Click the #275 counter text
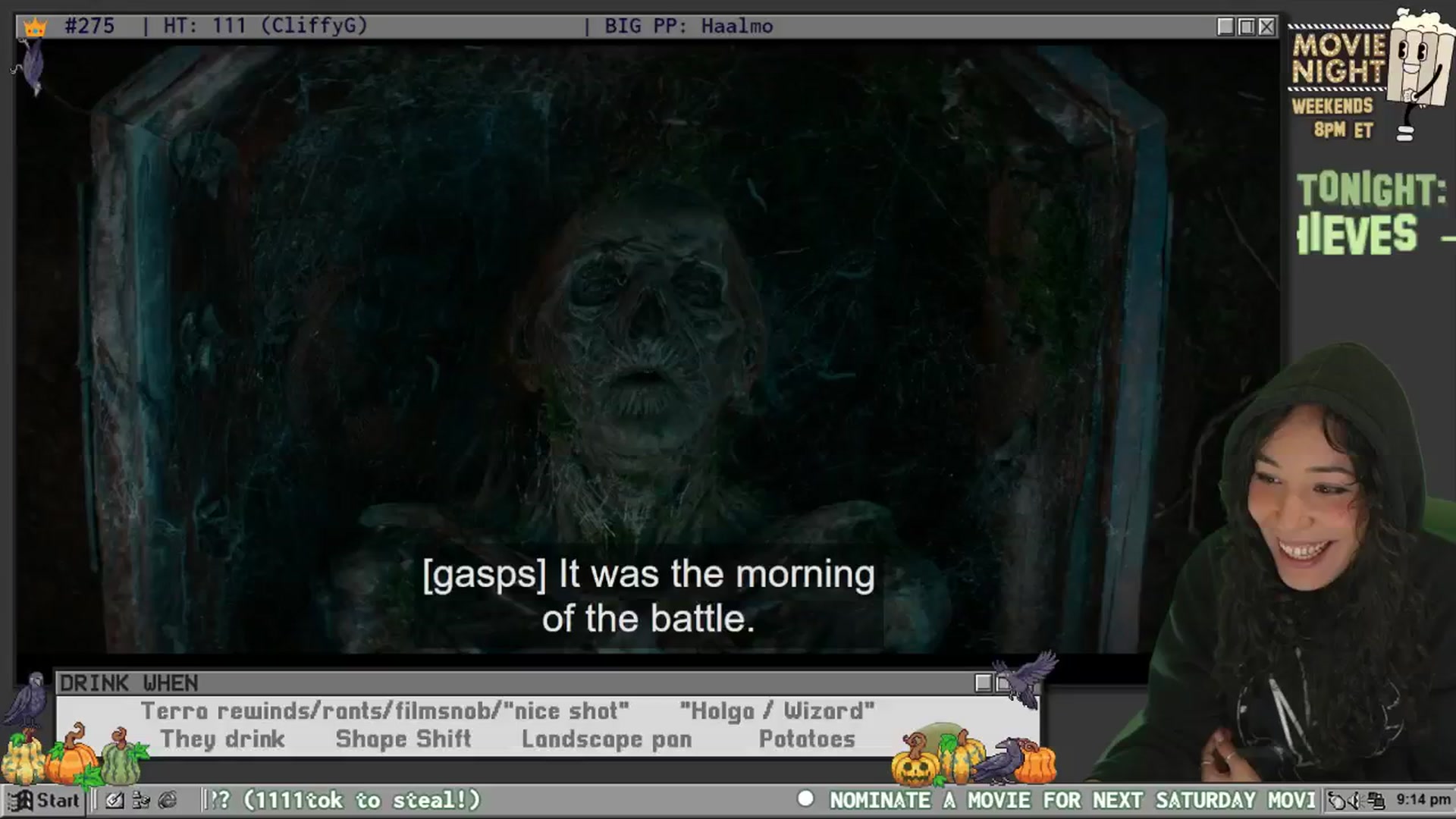The width and height of the screenshot is (1456, 819). pyautogui.click(x=89, y=26)
